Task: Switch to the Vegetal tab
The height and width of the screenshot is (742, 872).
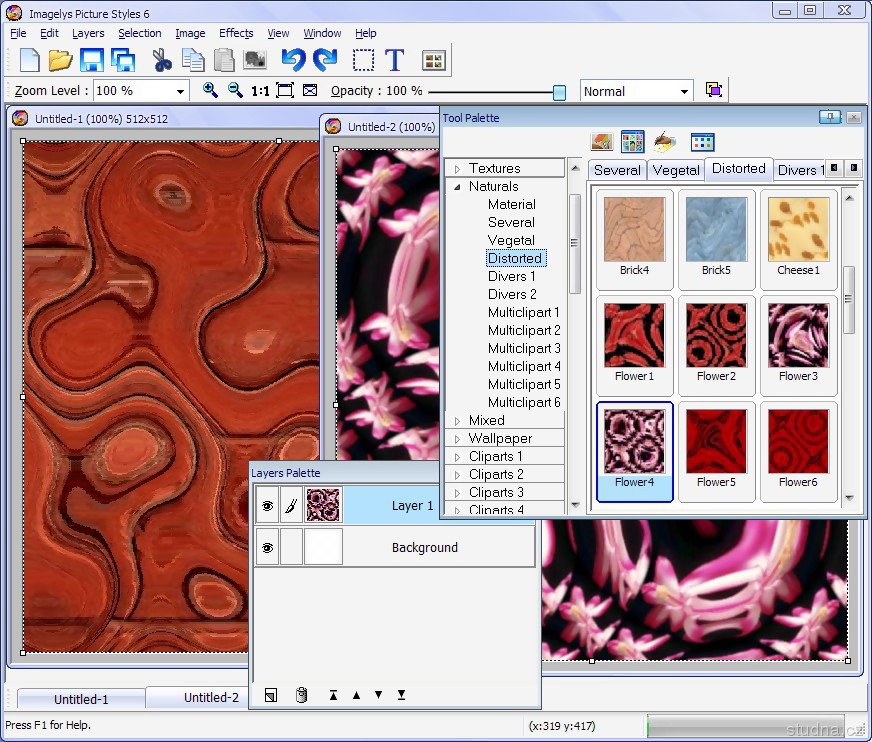Action: point(676,170)
